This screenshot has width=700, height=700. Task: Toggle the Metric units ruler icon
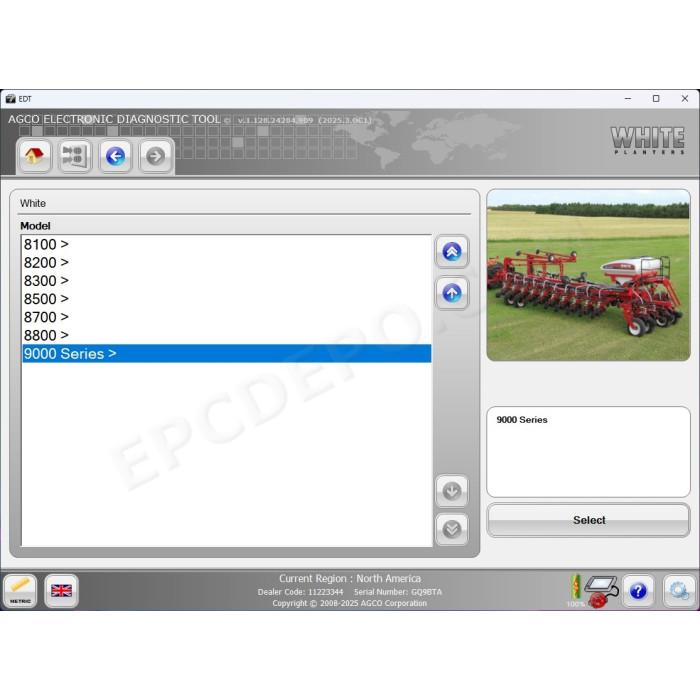(x=20, y=591)
